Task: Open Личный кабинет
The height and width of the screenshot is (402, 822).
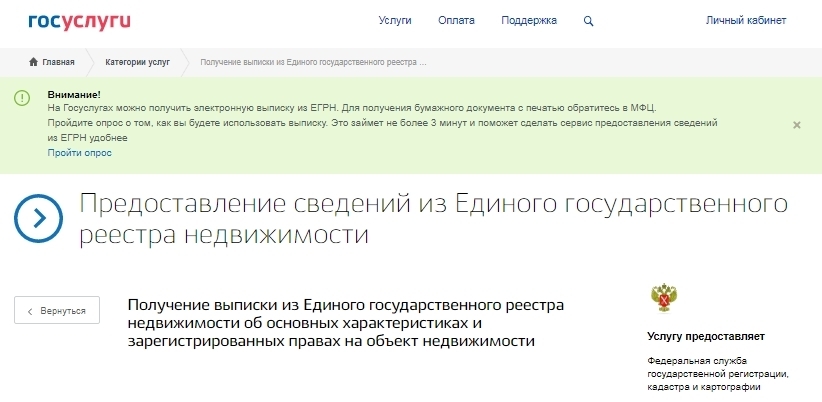Action: pyautogui.click(x=746, y=21)
